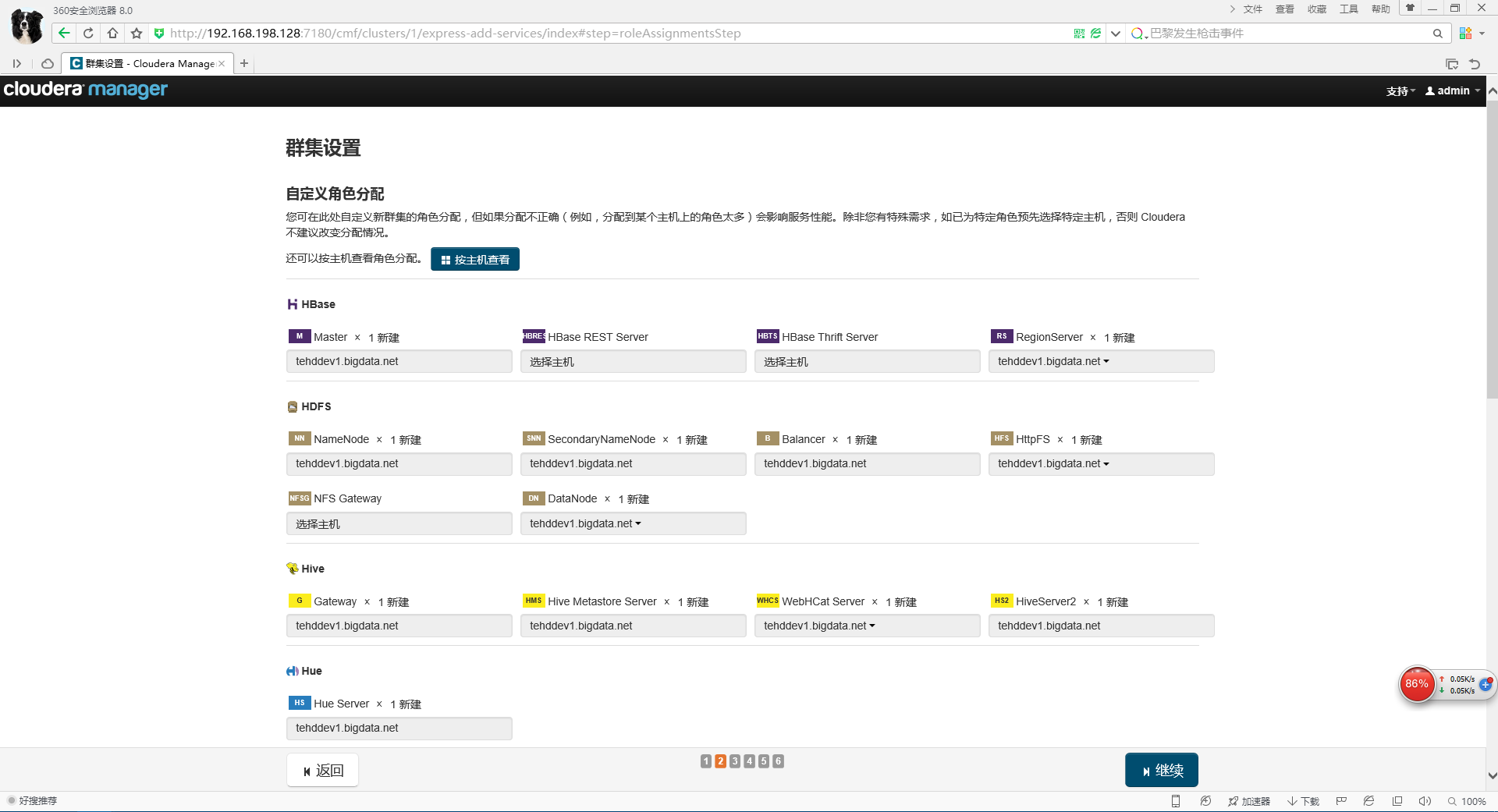Click the 100% zoom level indicator
The image size is (1498, 812).
point(1468,801)
